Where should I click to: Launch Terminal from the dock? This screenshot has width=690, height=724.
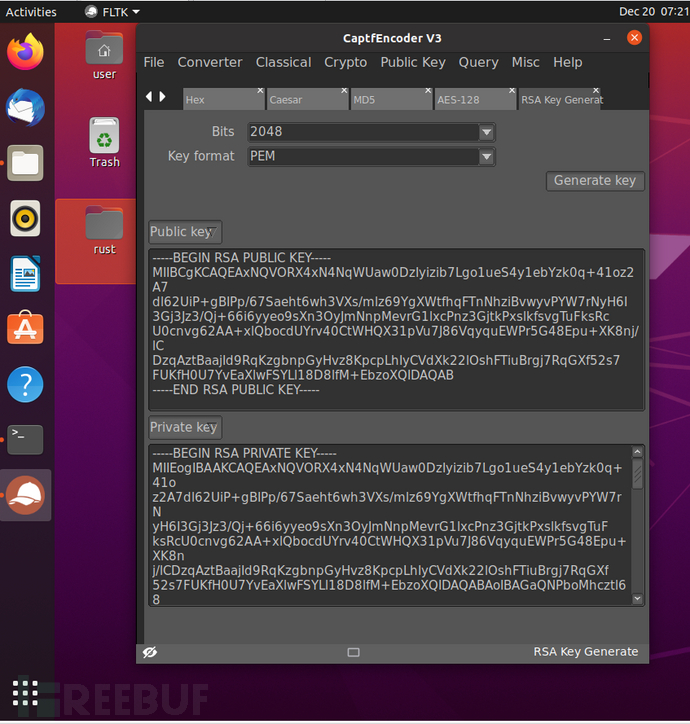[x=25, y=439]
